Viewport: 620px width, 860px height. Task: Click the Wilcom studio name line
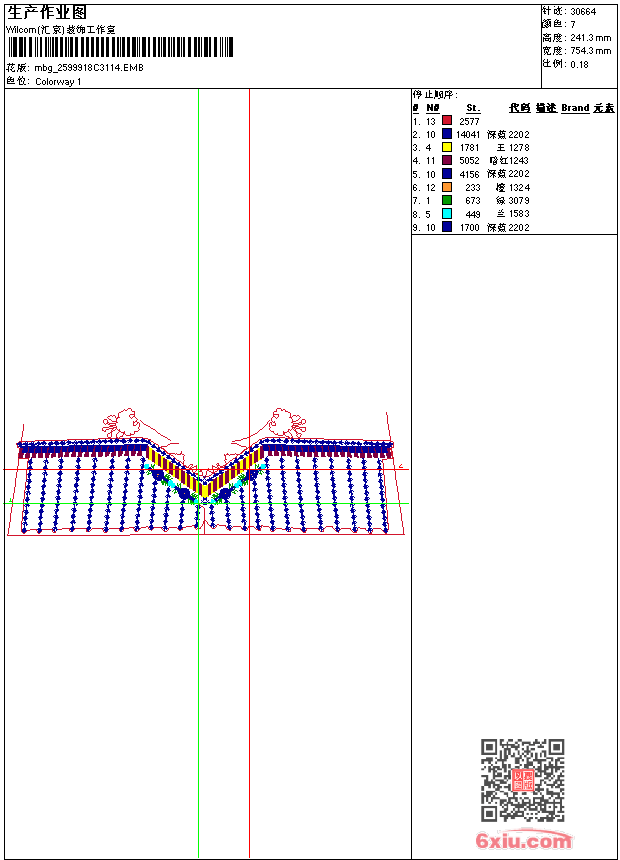tap(61, 30)
